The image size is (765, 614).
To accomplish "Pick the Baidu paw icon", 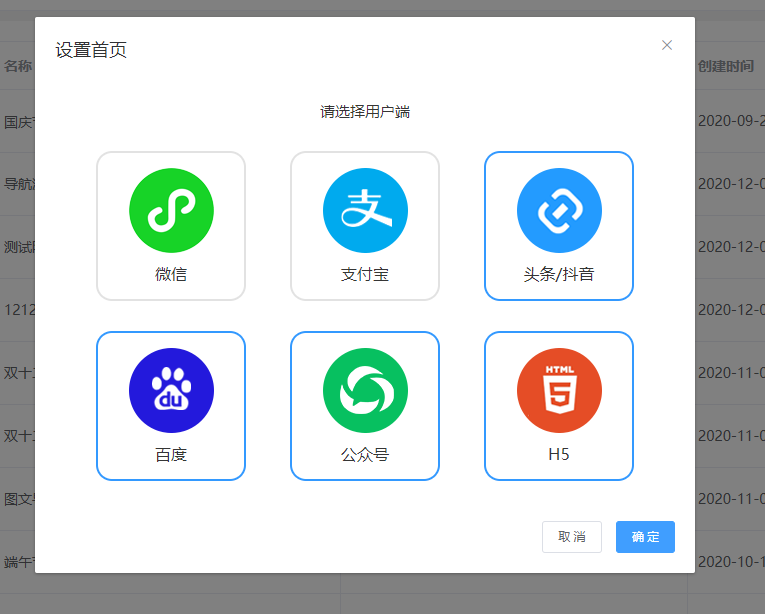I will point(171,390).
